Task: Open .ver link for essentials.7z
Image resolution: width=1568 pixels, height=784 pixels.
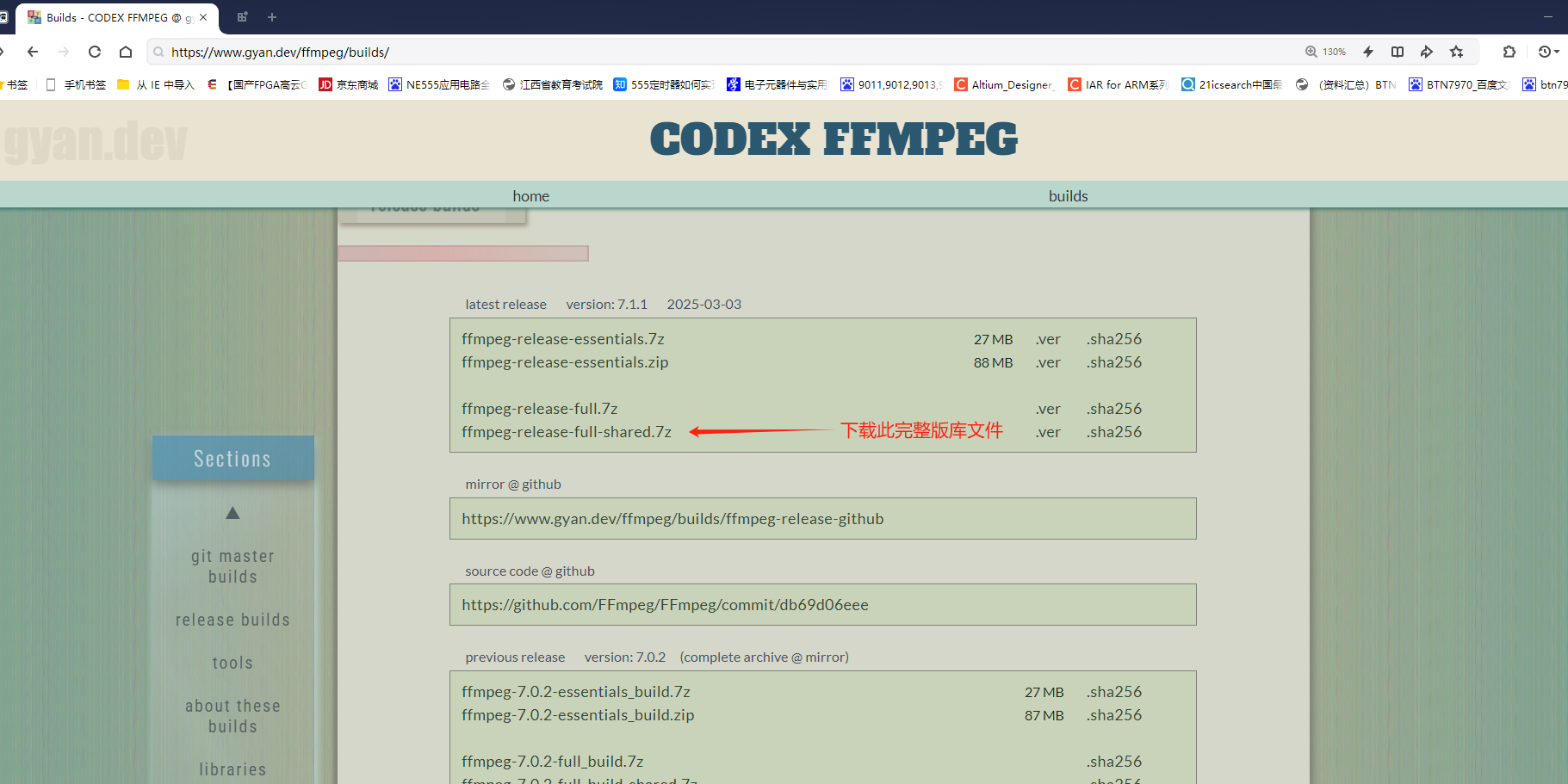Action: pos(1048,339)
